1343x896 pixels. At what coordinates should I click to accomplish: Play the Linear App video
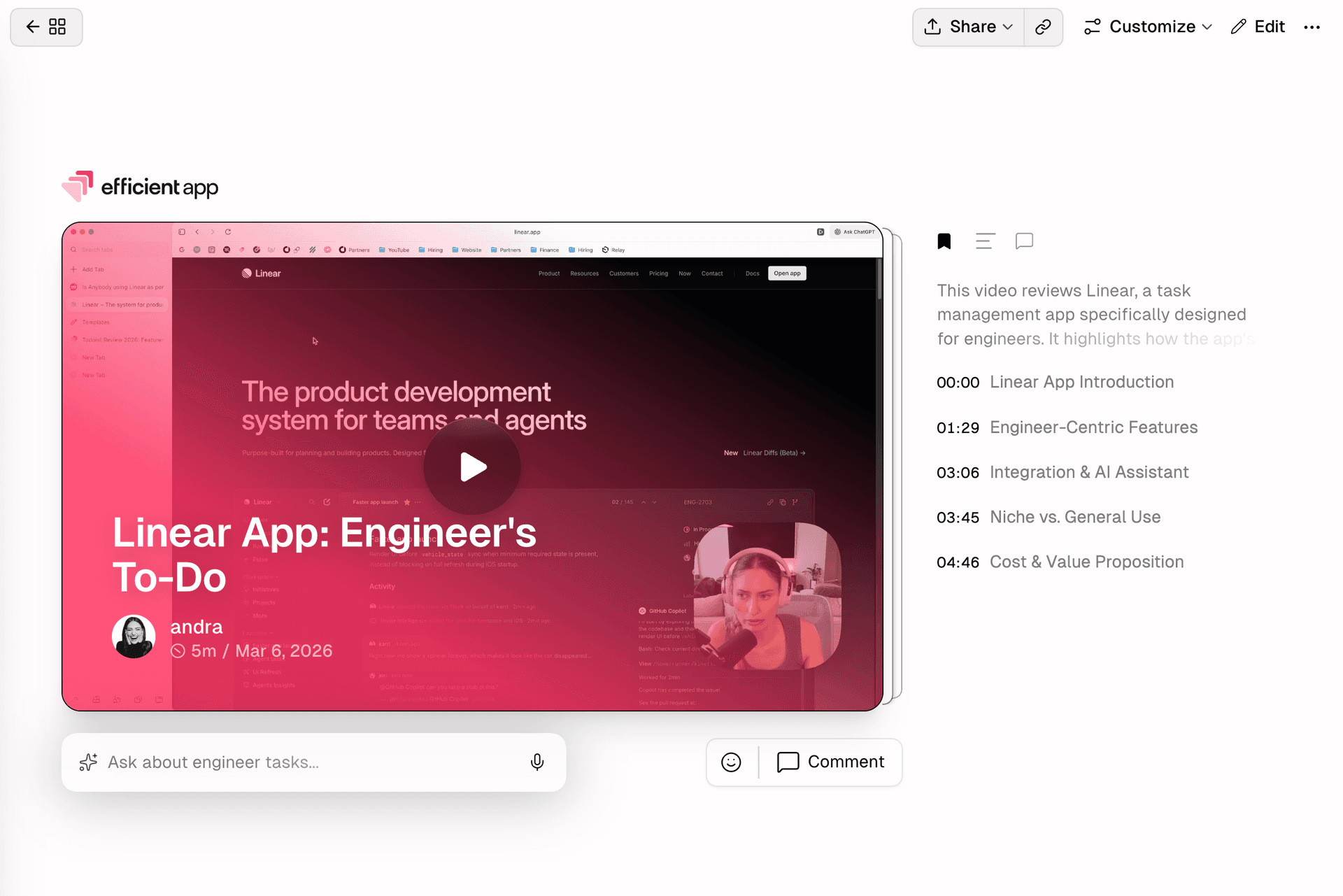pos(472,467)
